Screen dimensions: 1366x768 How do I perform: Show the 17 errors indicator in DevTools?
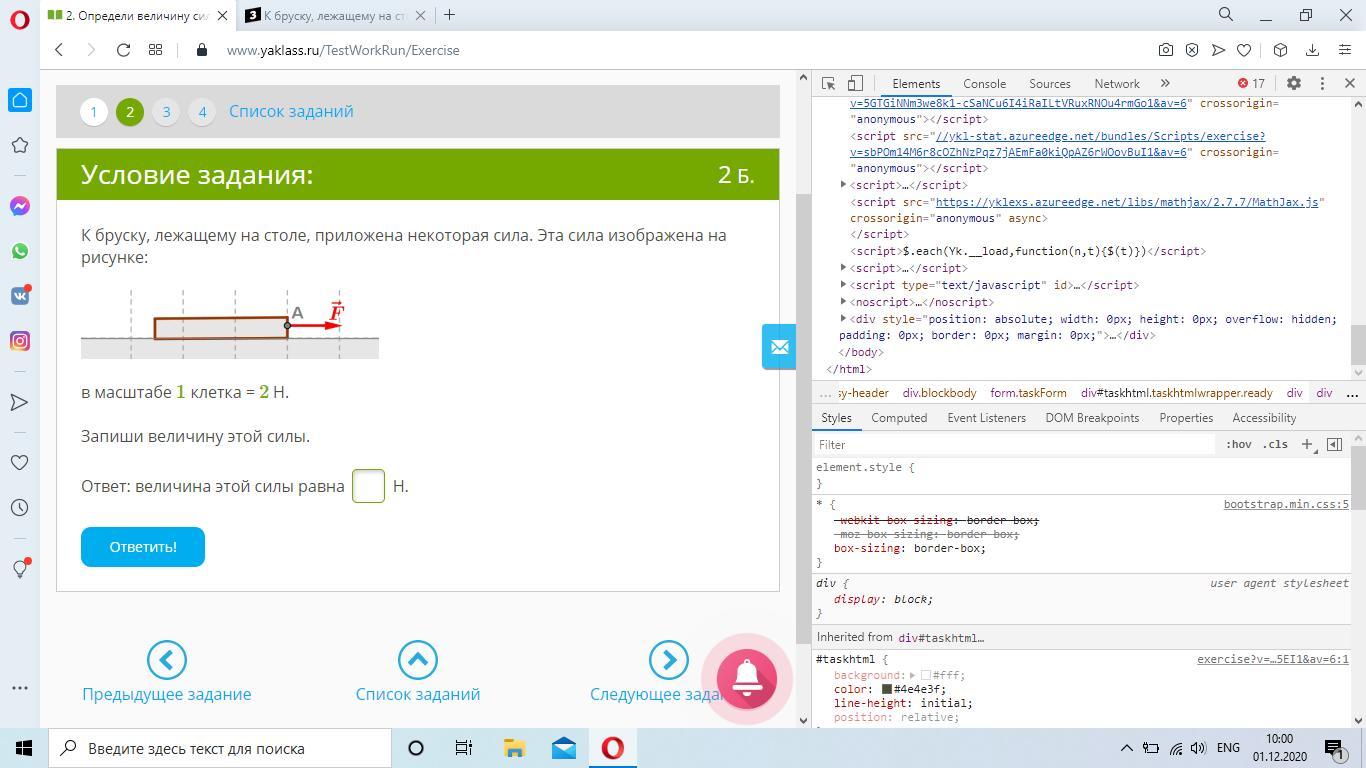(x=1251, y=84)
